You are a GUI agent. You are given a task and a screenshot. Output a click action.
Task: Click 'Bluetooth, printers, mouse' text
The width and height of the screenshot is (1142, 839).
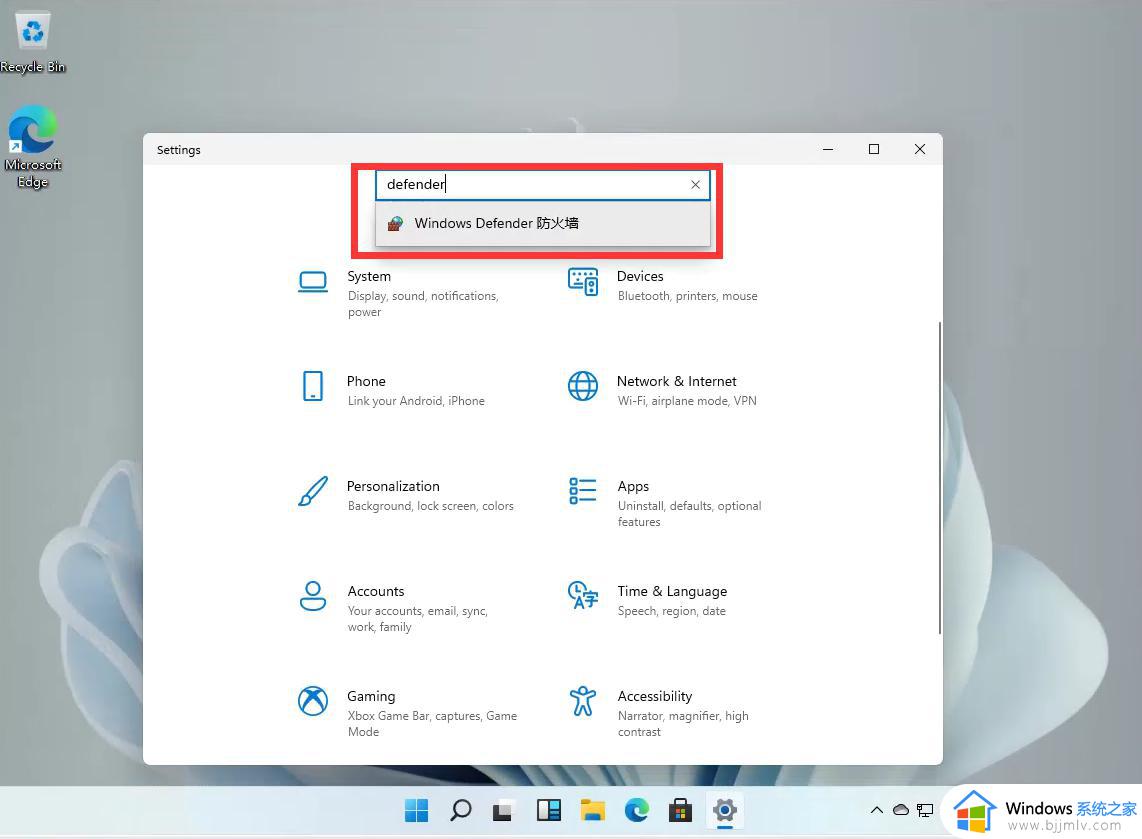[x=688, y=296]
